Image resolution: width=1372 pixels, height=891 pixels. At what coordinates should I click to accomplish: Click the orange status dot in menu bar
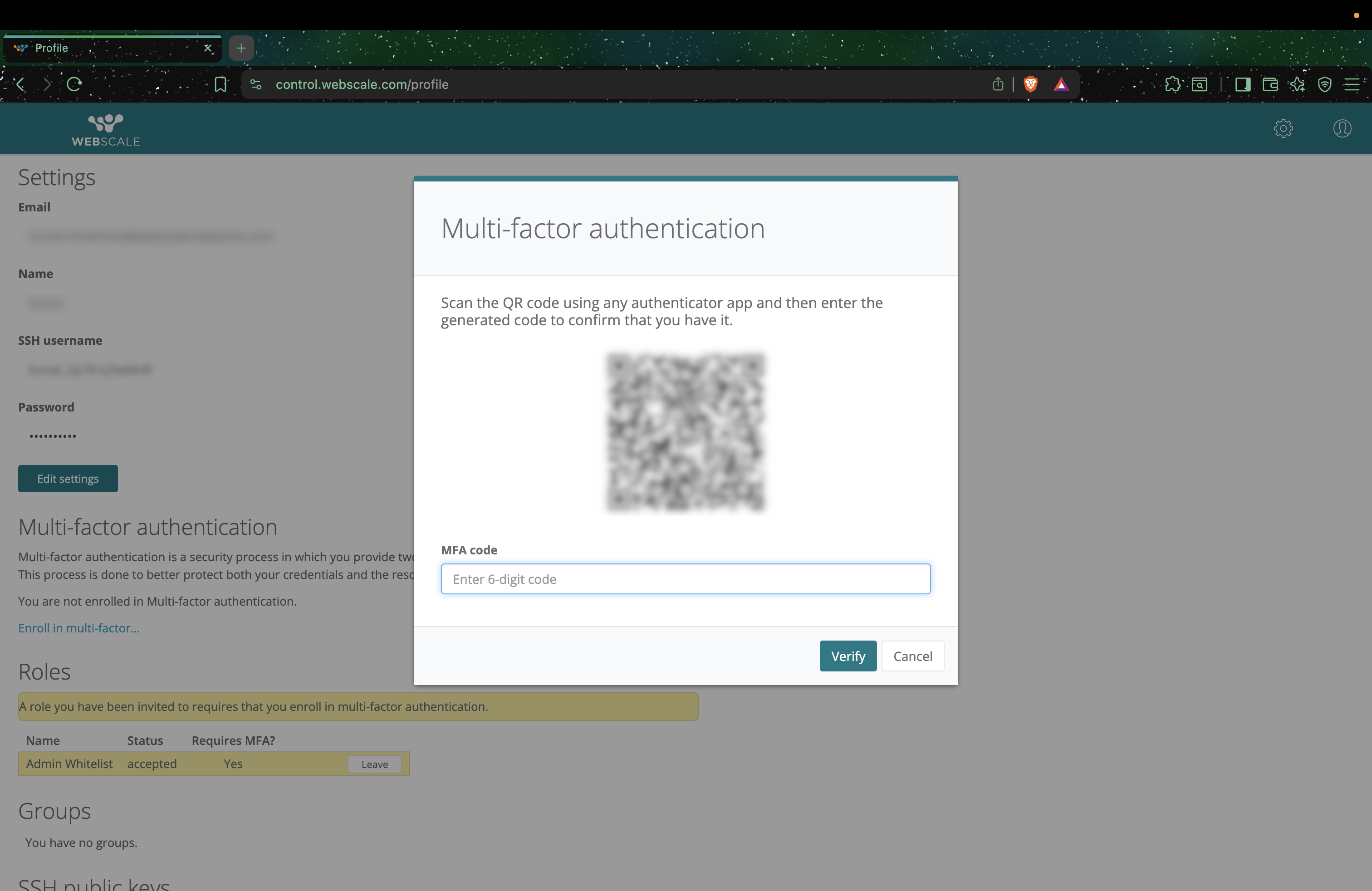tap(1357, 15)
